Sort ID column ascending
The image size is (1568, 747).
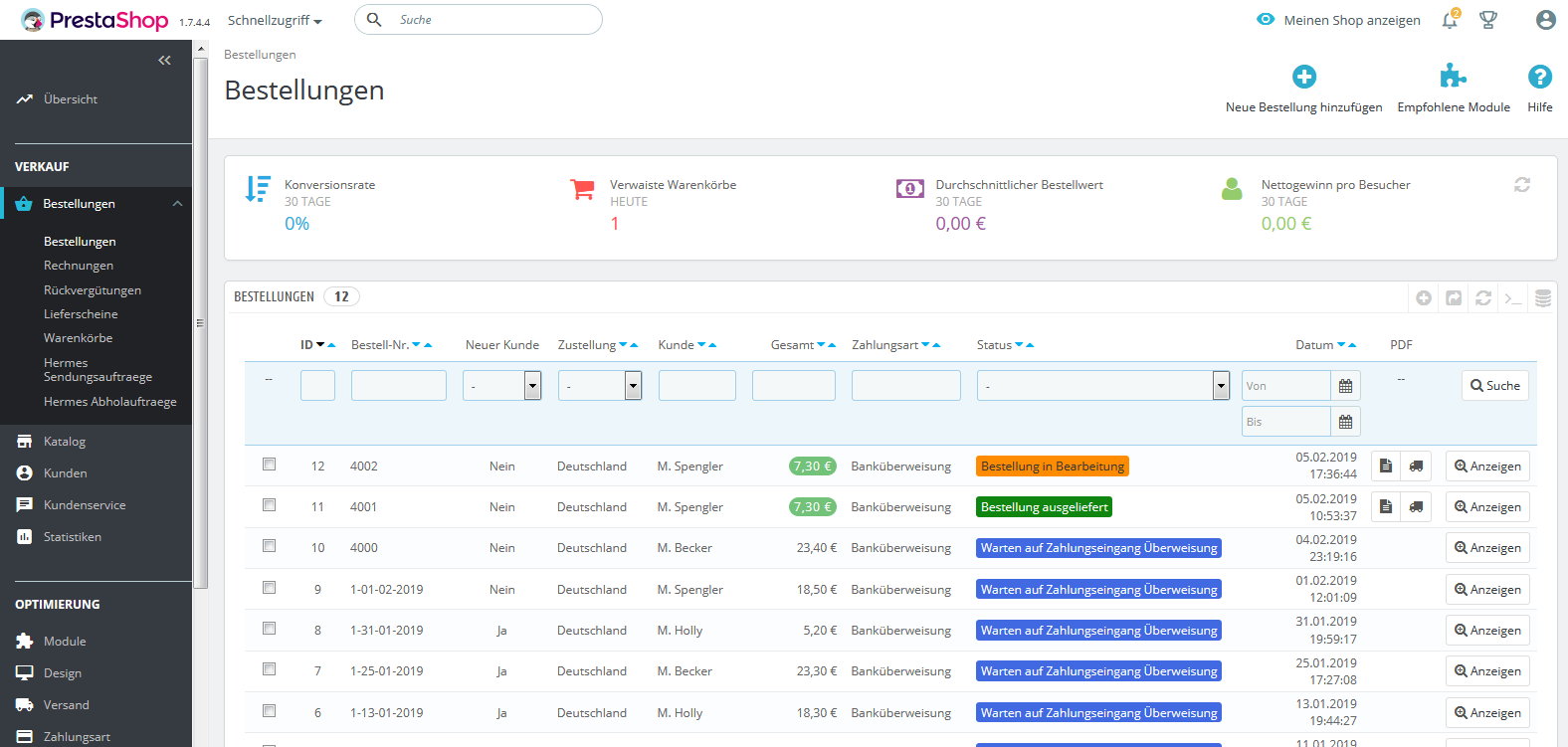331,345
